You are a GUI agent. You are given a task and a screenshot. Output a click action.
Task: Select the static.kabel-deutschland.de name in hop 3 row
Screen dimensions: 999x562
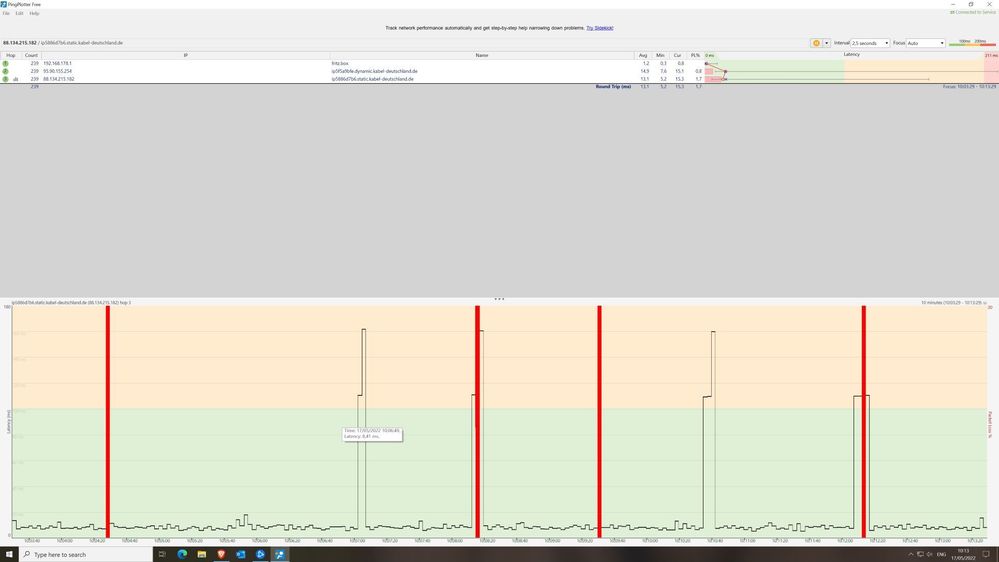tap(373, 79)
